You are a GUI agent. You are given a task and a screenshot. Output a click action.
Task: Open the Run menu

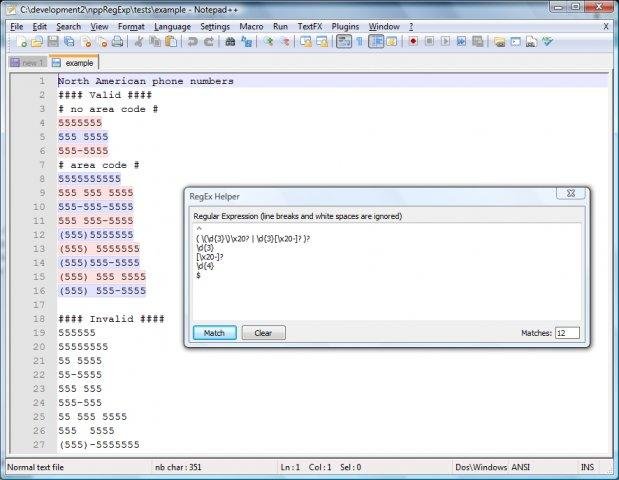click(x=280, y=26)
